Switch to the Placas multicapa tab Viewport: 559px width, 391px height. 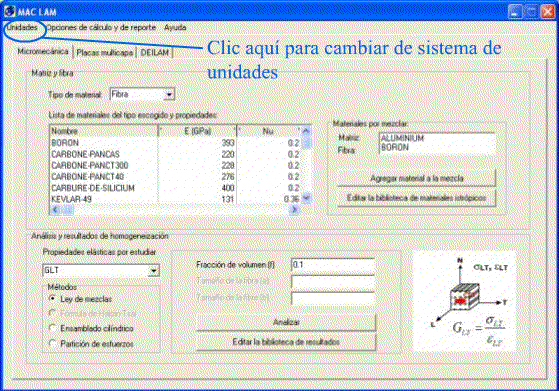pyautogui.click(x=104, y=53)
